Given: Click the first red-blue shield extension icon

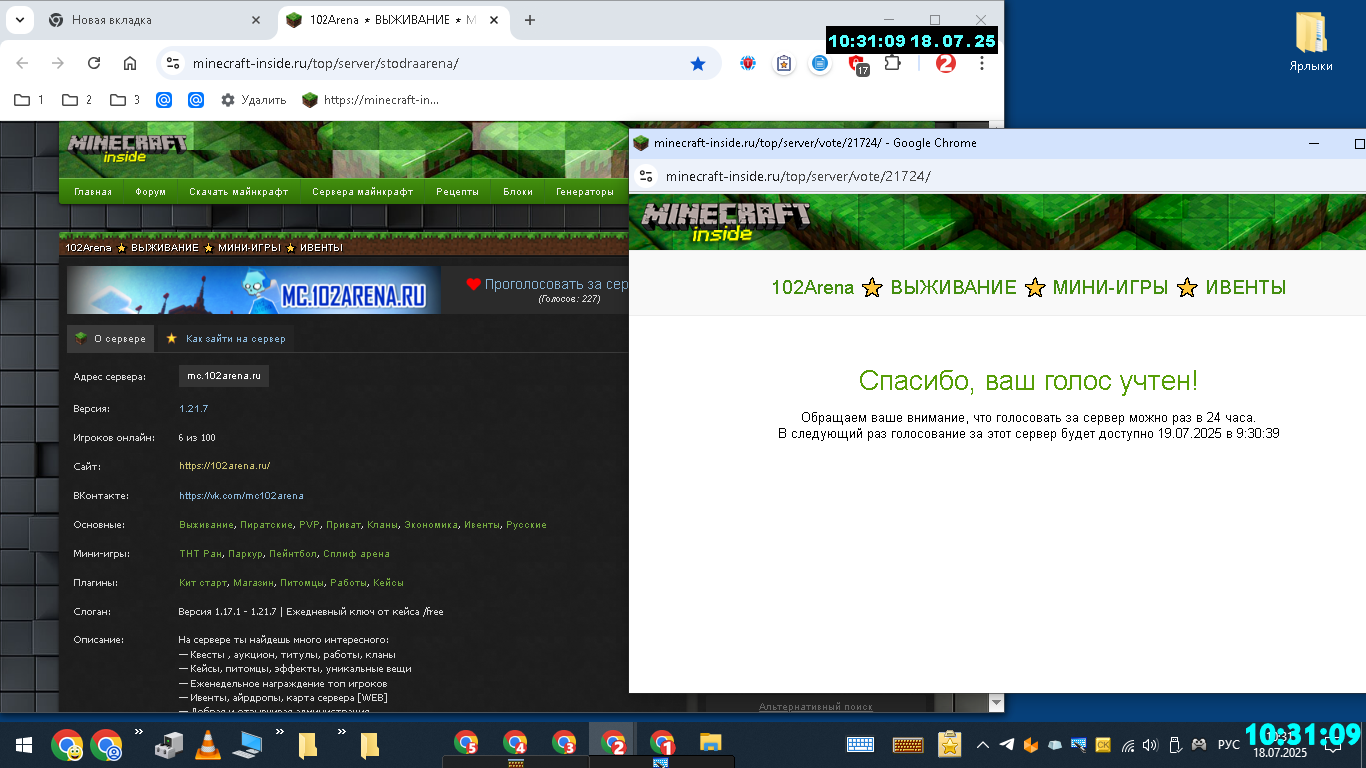Looking at the screenshot, I should [x=748, y=63].
